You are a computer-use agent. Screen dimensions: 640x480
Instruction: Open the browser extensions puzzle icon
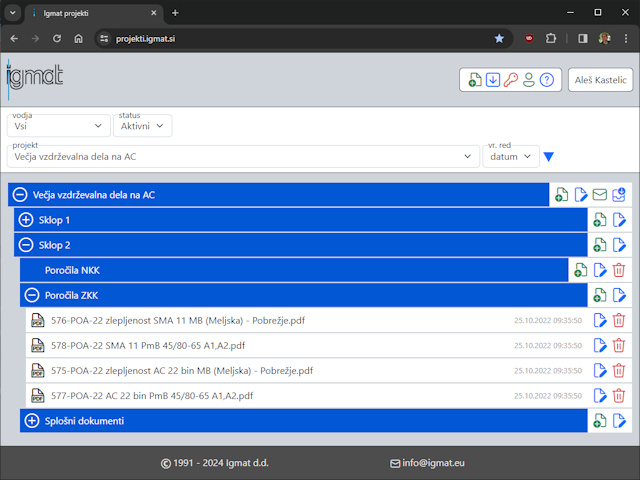pyautogui.click(x=551, y=38)
